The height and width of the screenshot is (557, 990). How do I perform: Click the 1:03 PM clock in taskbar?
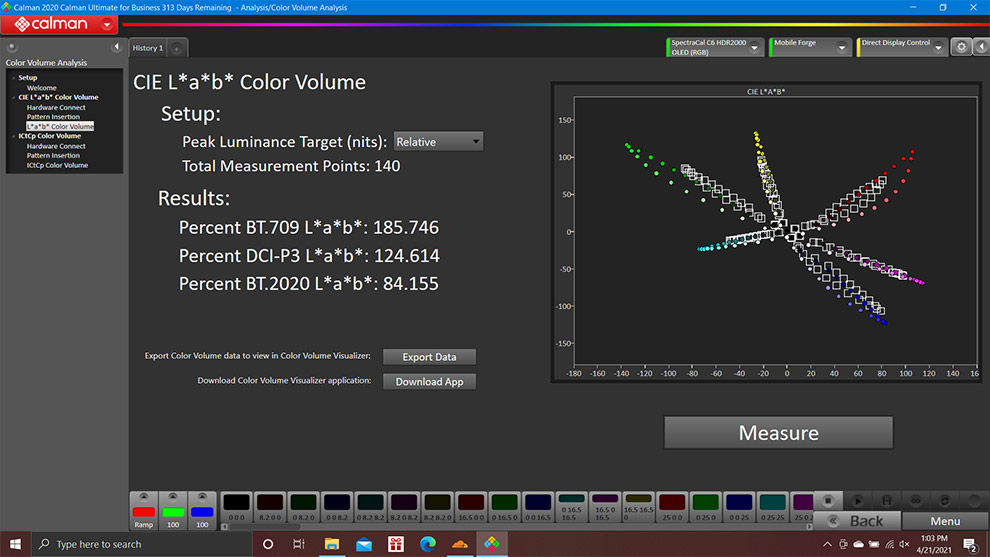tap(934, 544)
